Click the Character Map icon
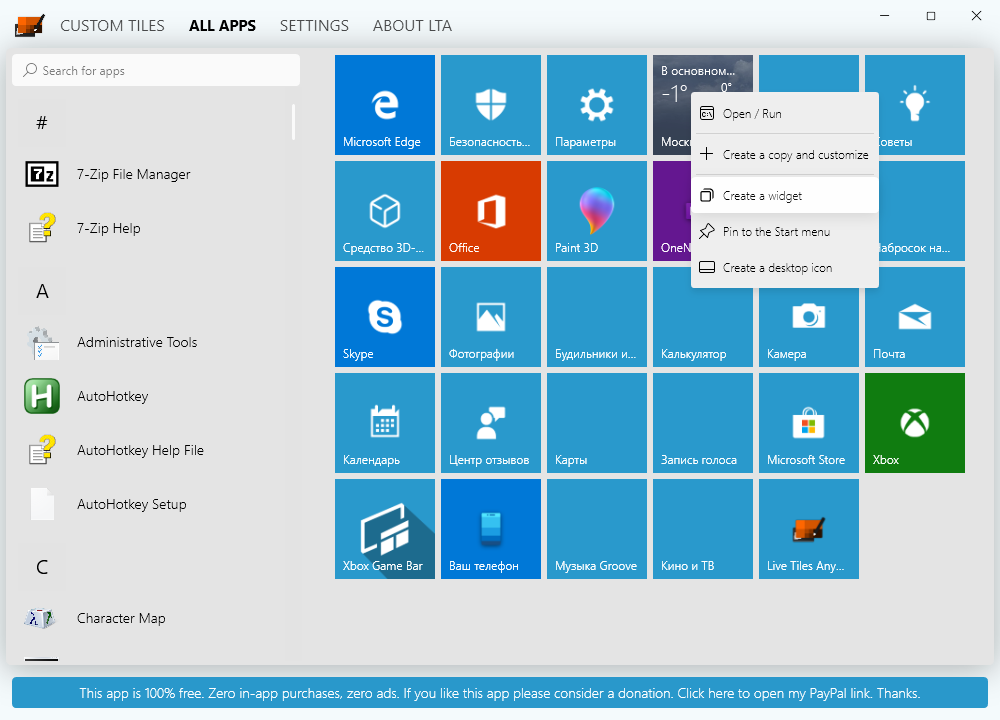This screenshot has width=1000, height=720. click(41, 618)
